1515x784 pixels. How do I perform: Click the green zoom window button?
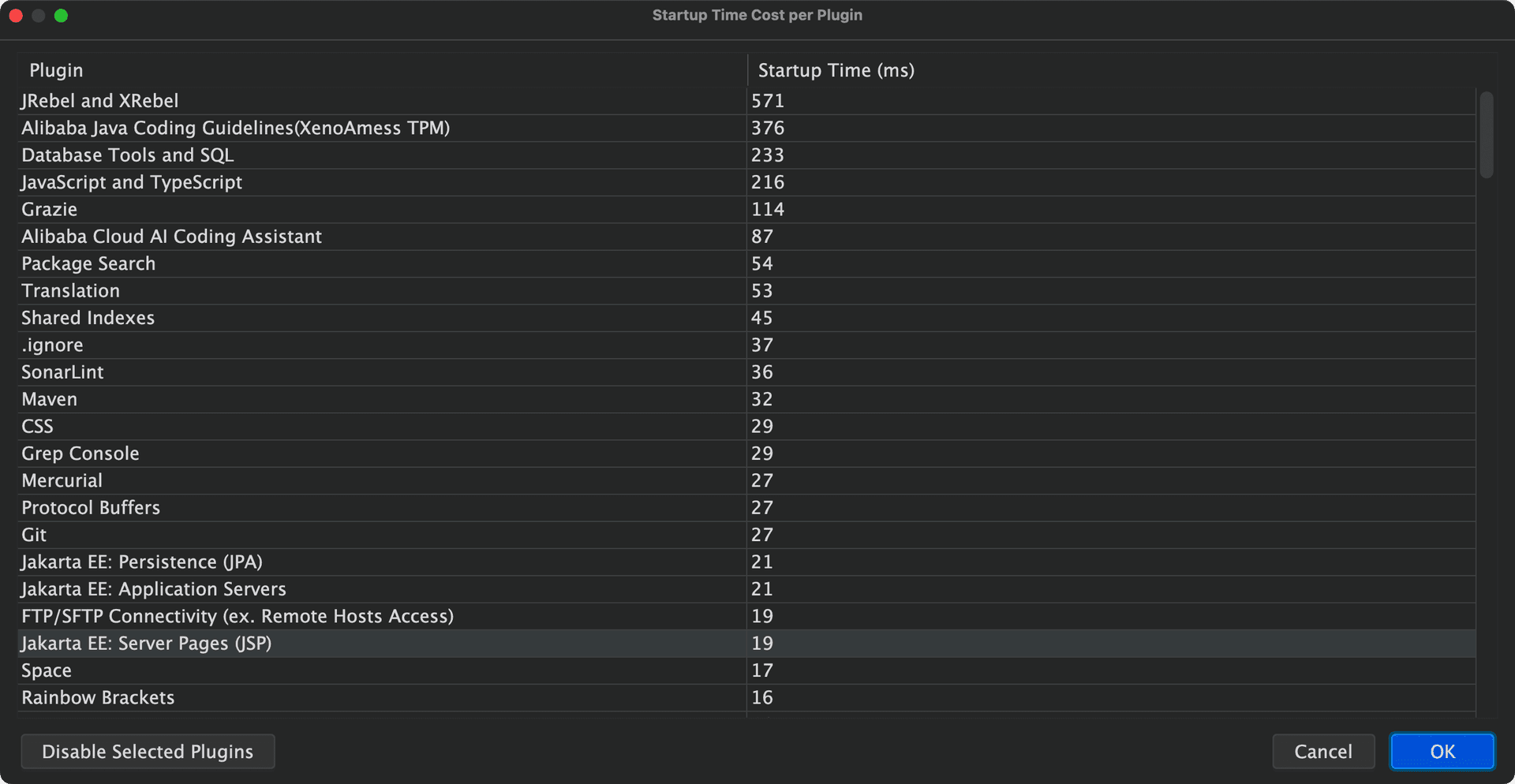tap(61, 16)
